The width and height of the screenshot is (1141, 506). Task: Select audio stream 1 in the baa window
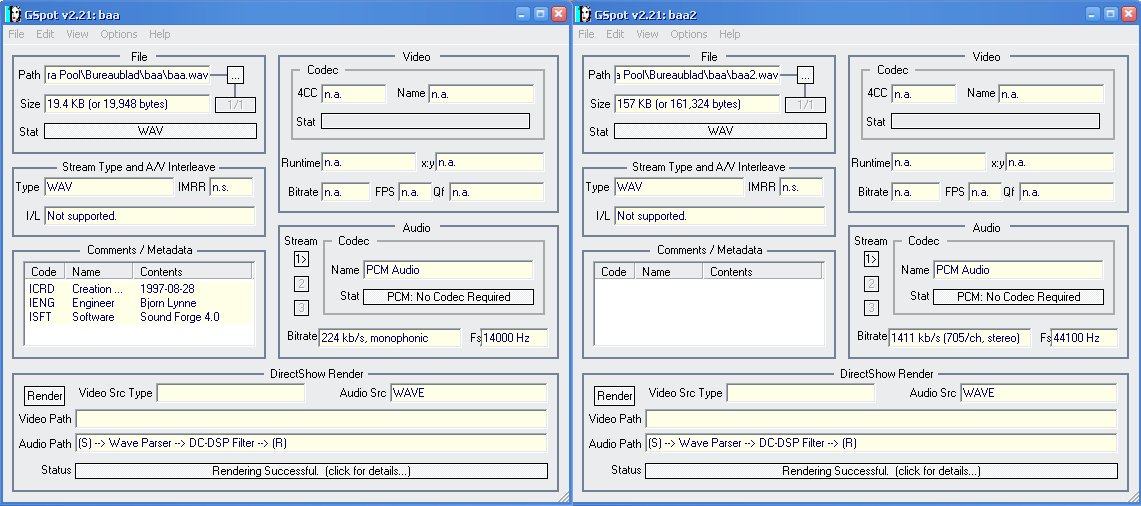coord(301,259)
